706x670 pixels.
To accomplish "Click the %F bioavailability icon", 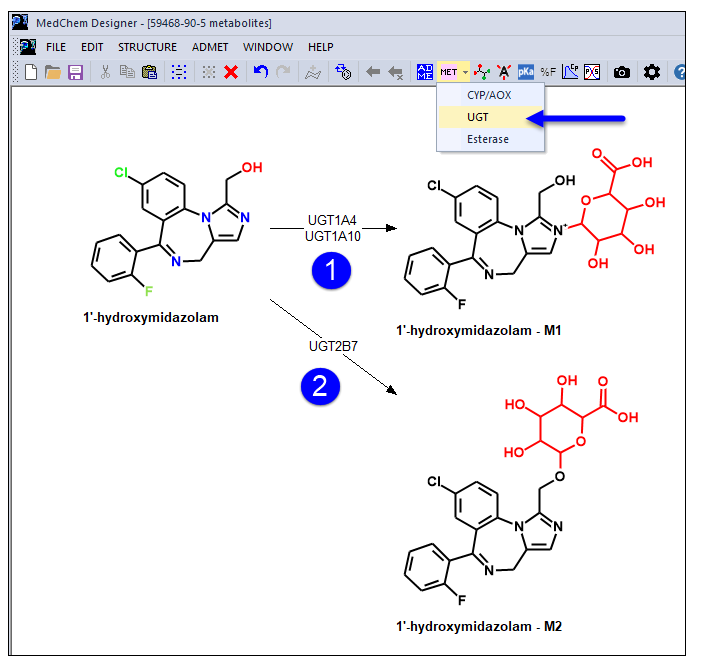I will pyautogui.click(x=548, y=72).
